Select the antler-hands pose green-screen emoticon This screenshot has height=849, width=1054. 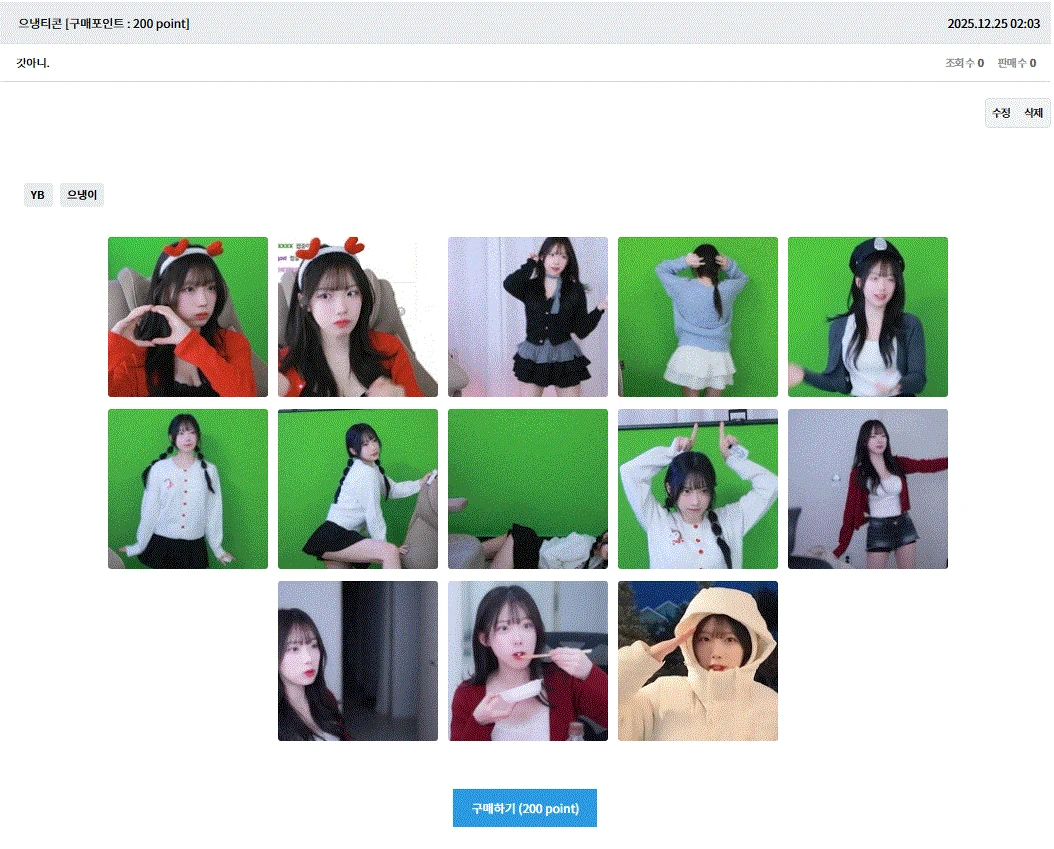click(697, 488)
